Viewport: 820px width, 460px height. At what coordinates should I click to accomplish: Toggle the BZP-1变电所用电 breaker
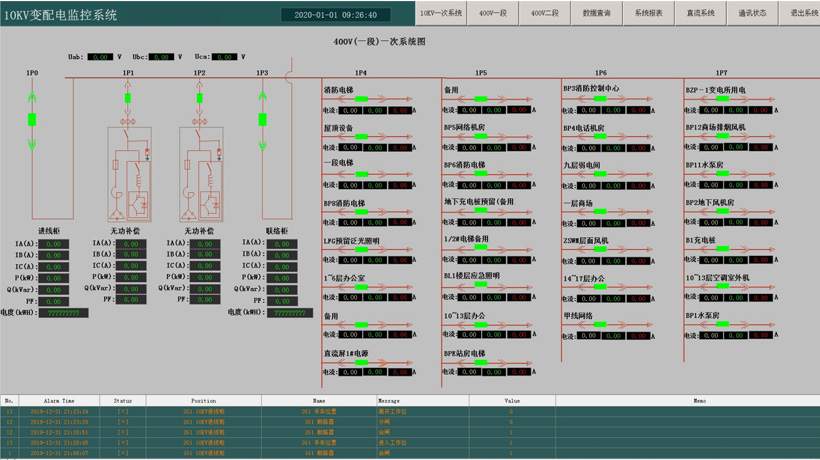(722, 99)
